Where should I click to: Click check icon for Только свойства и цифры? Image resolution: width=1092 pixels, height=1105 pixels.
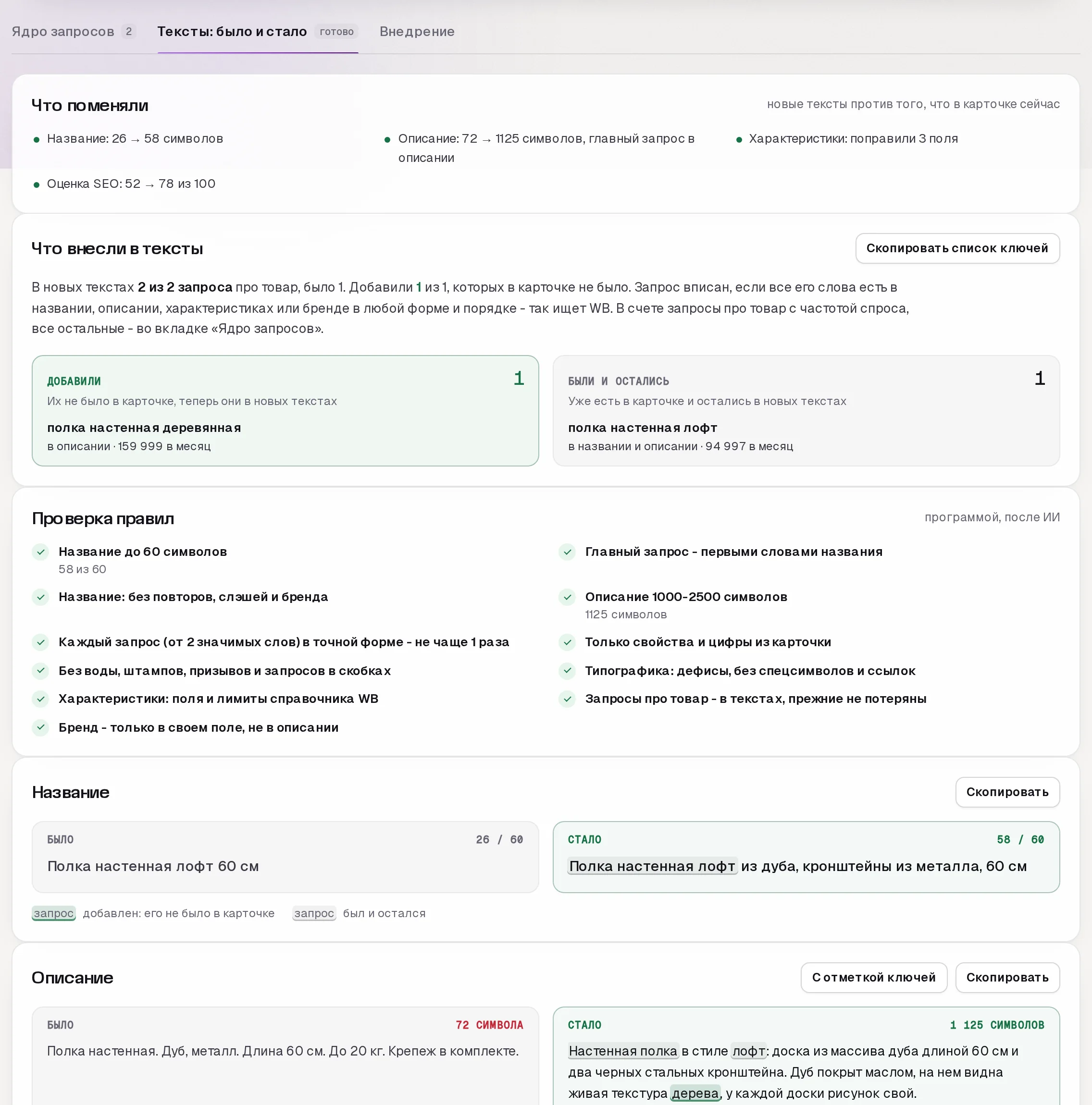(x=567, y=642)
